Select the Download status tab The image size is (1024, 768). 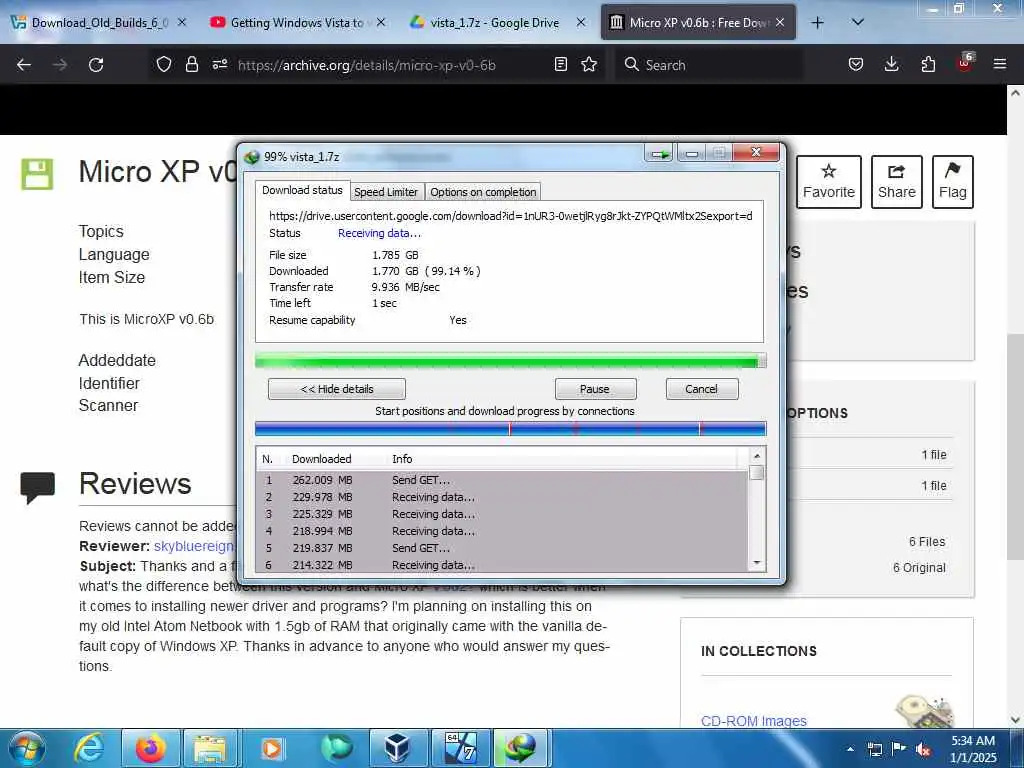pos(302,190)
